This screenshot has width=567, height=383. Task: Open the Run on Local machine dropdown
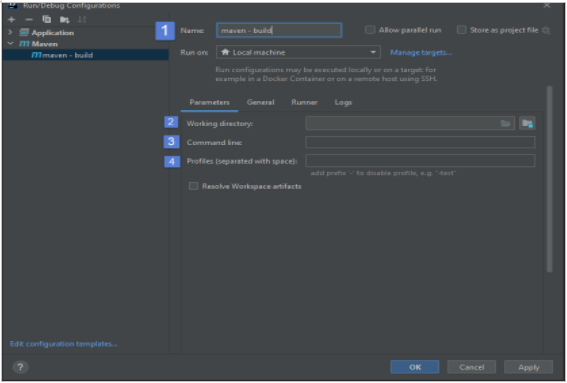coord(298,52)
